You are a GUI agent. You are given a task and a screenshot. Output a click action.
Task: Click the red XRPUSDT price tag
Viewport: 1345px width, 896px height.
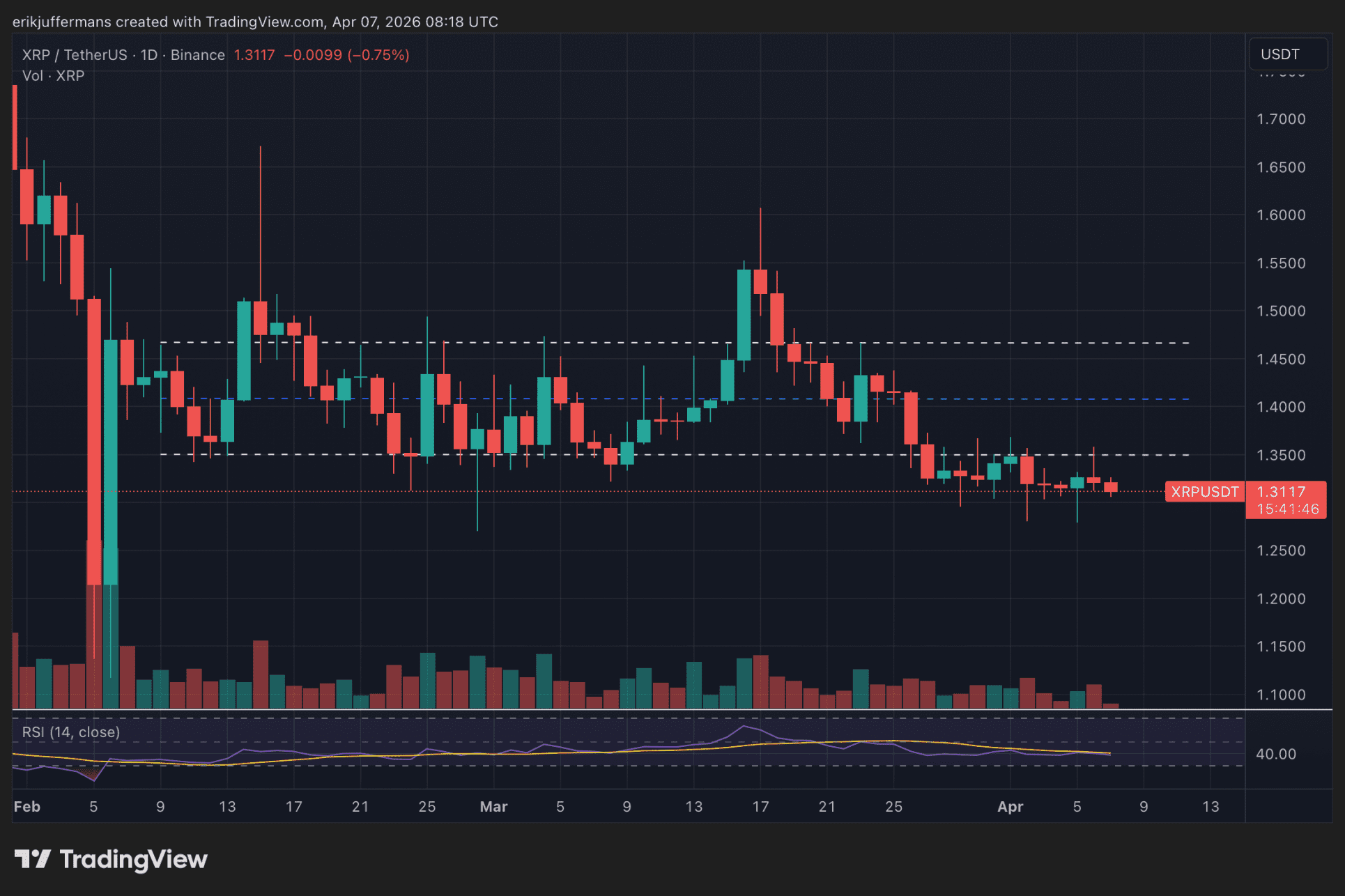[x=1205, y=492]
